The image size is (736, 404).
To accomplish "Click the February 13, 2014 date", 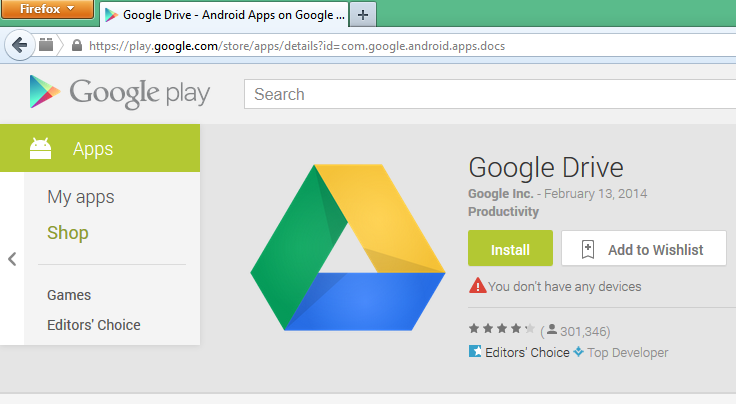I will tap(596, 194).
